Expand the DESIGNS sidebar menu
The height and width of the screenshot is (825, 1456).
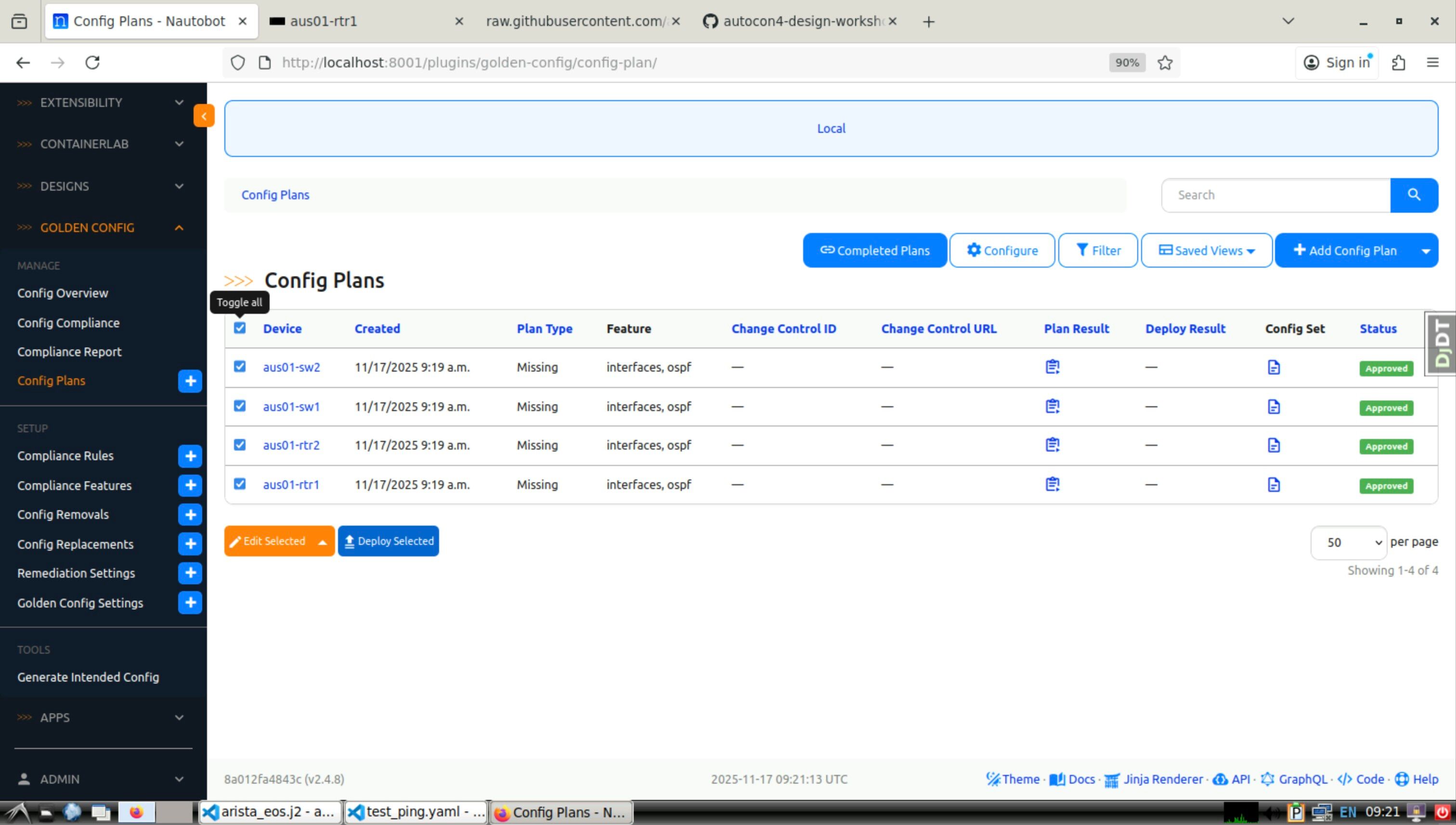(x=102, y=186)
